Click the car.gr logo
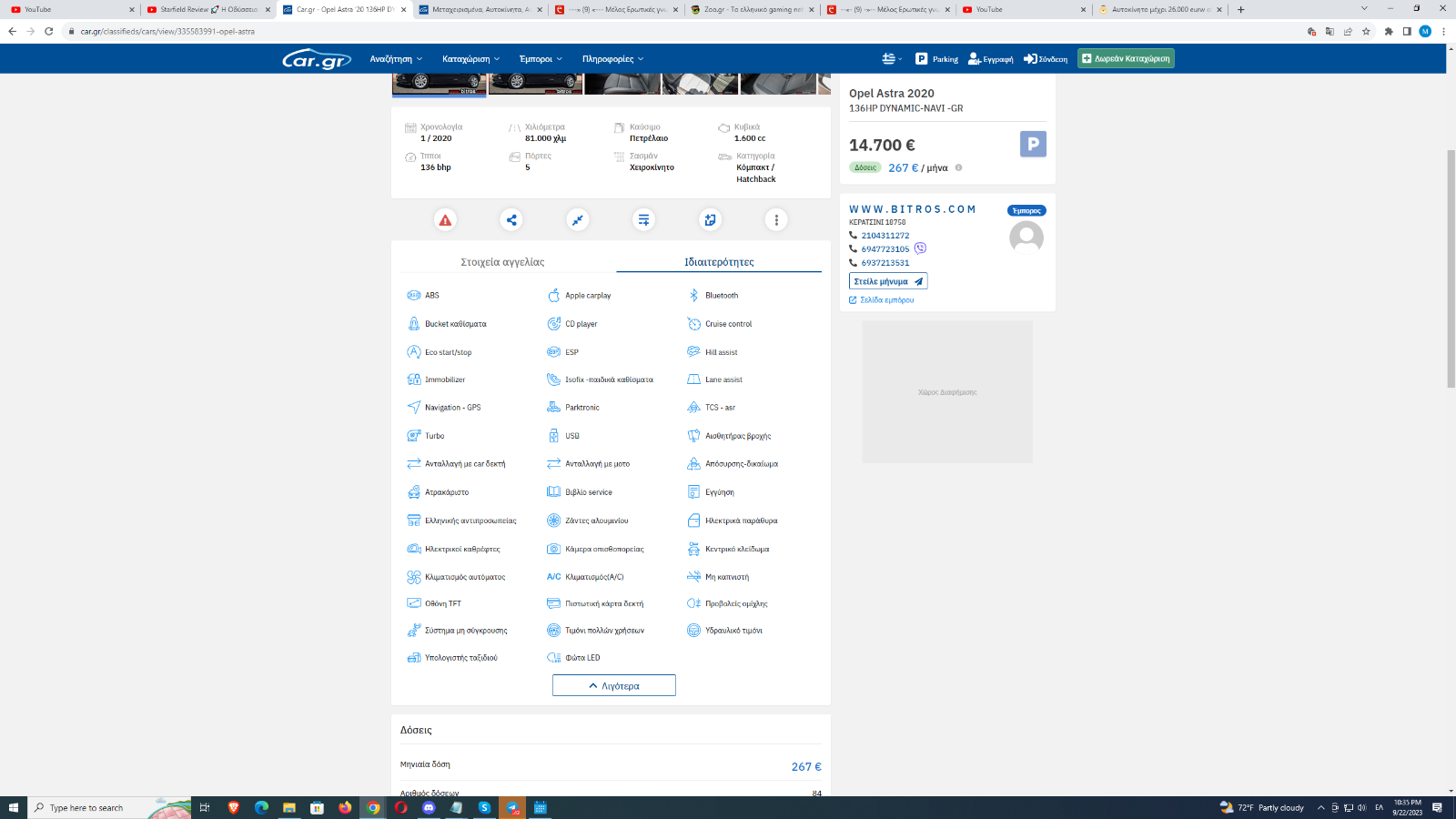This screenshot has height=819, width=1456. click(x=317, y=59)
